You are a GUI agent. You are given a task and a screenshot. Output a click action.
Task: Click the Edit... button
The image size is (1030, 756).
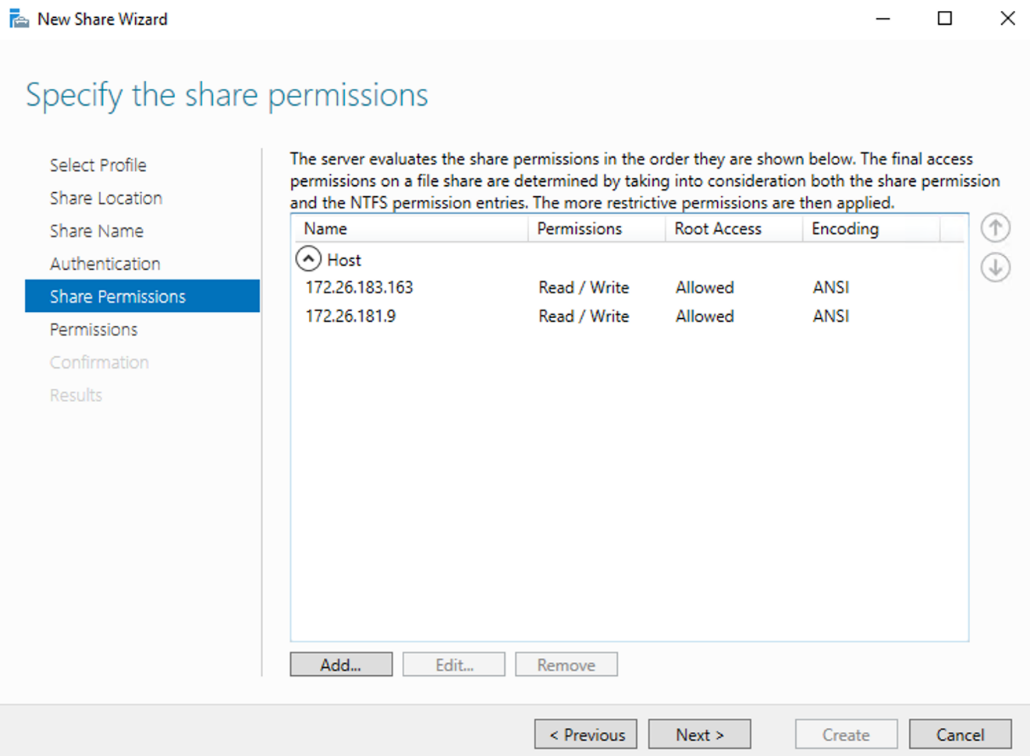click(x=453, y=663)
